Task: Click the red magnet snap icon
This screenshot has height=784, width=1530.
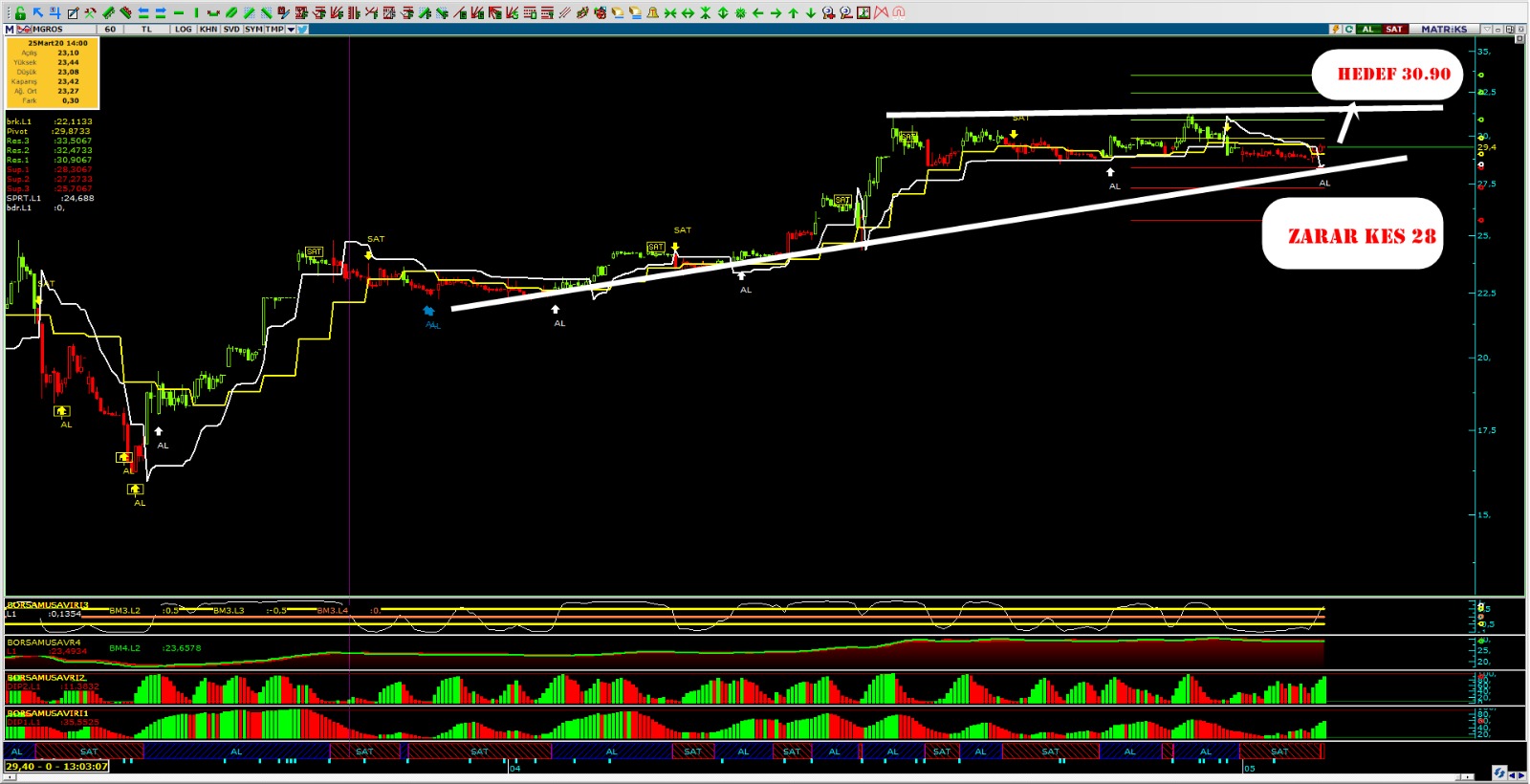Action: coord(899,12)
